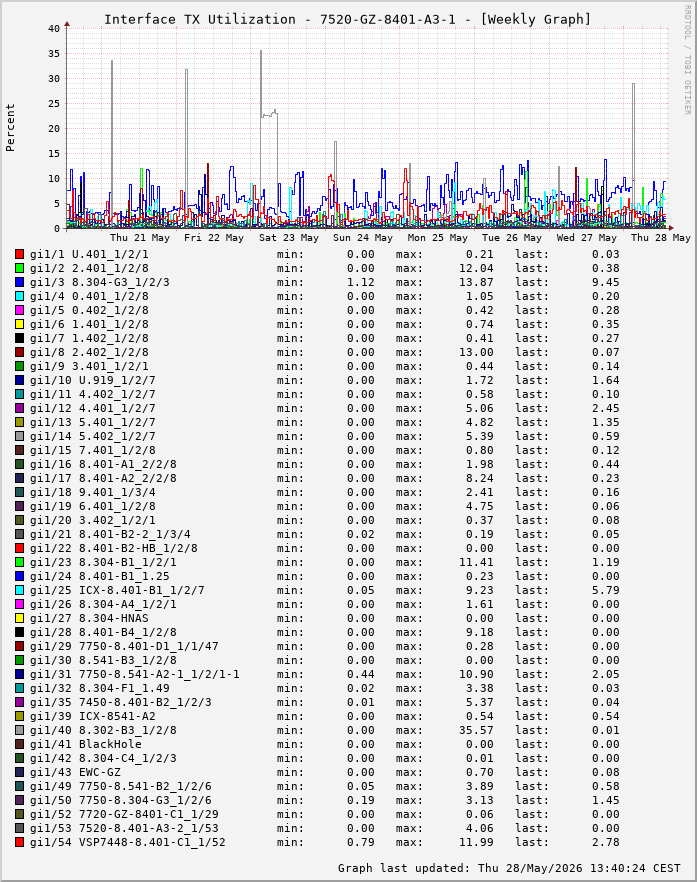The height and width of the screenshot is (882, 697).
Task: Click the legend label gi1/16 8.401-A1_2/2/8
Action: coord(103,464)
